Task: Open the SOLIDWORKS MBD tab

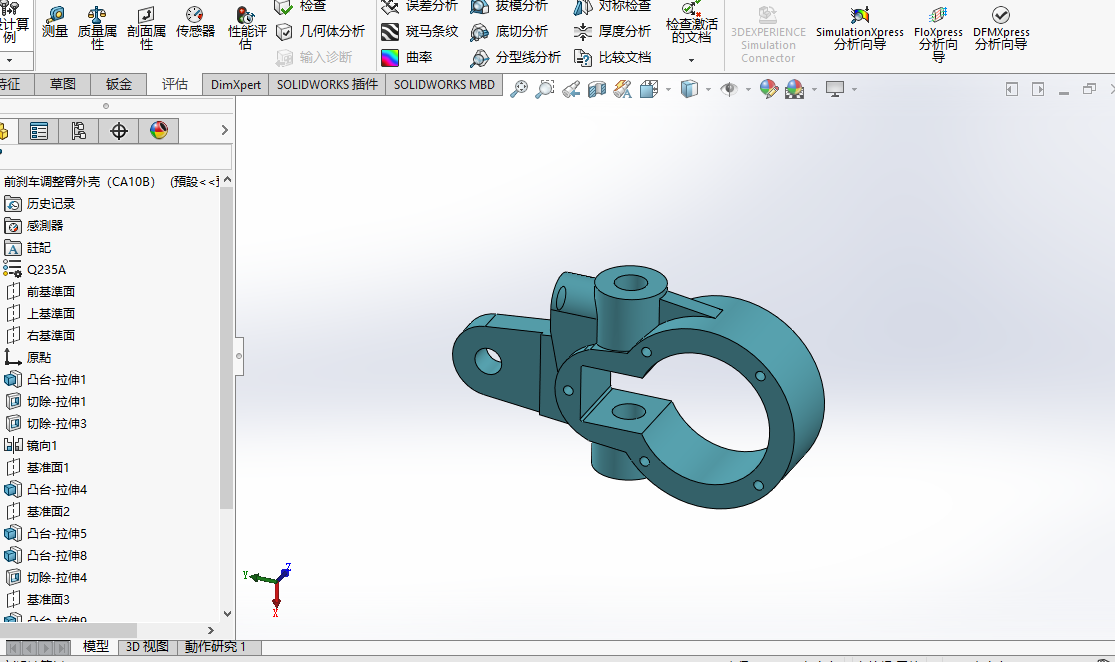Action: click(x=444, y=85)
